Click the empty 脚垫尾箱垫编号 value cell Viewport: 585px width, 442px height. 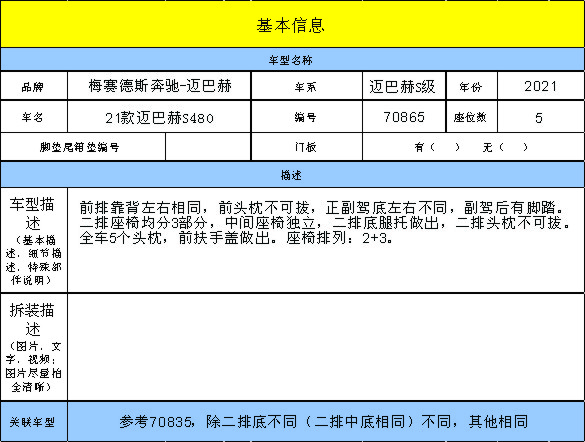click(208, 147)
